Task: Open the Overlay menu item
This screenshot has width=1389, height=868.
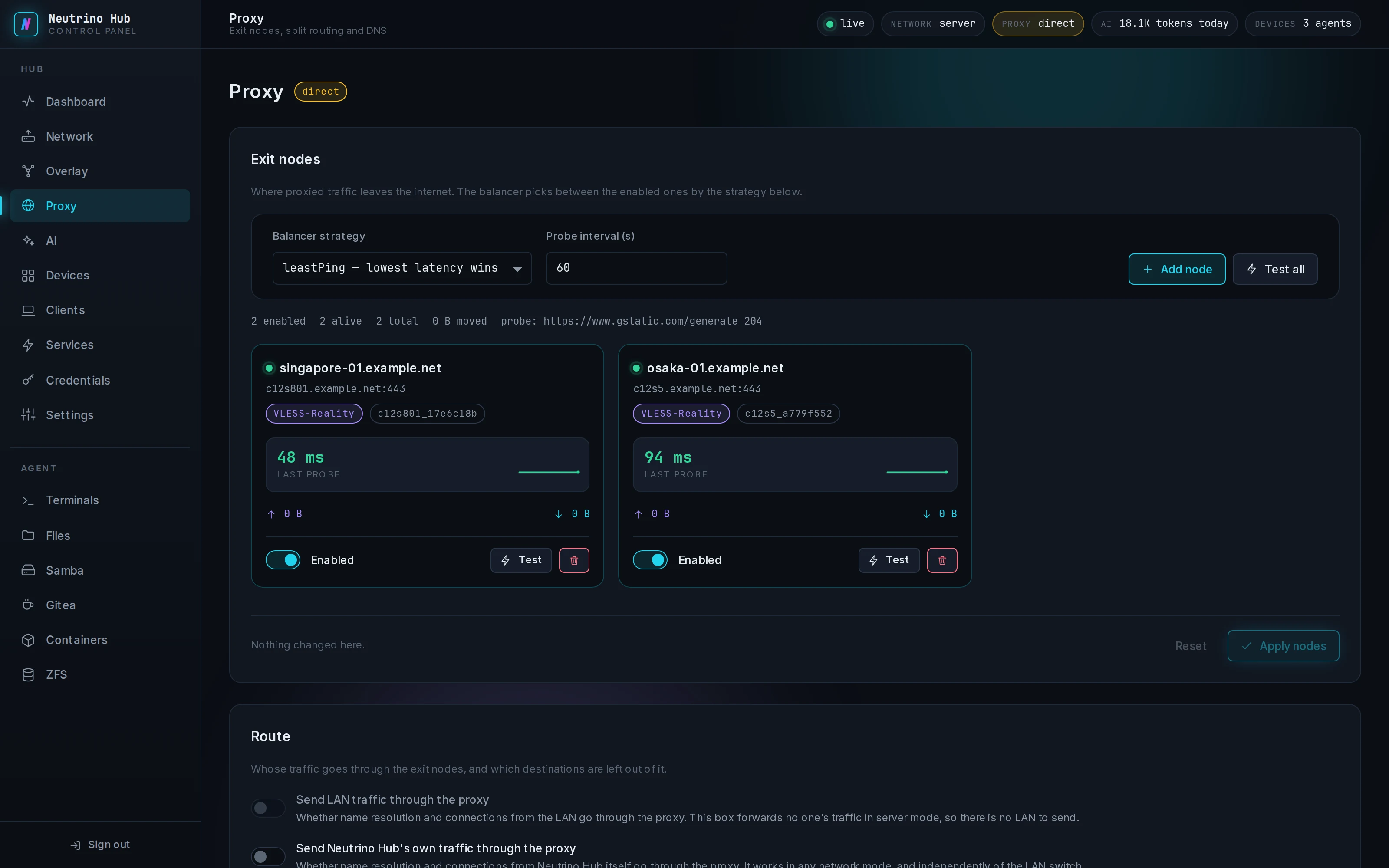Action: [100, 171]
